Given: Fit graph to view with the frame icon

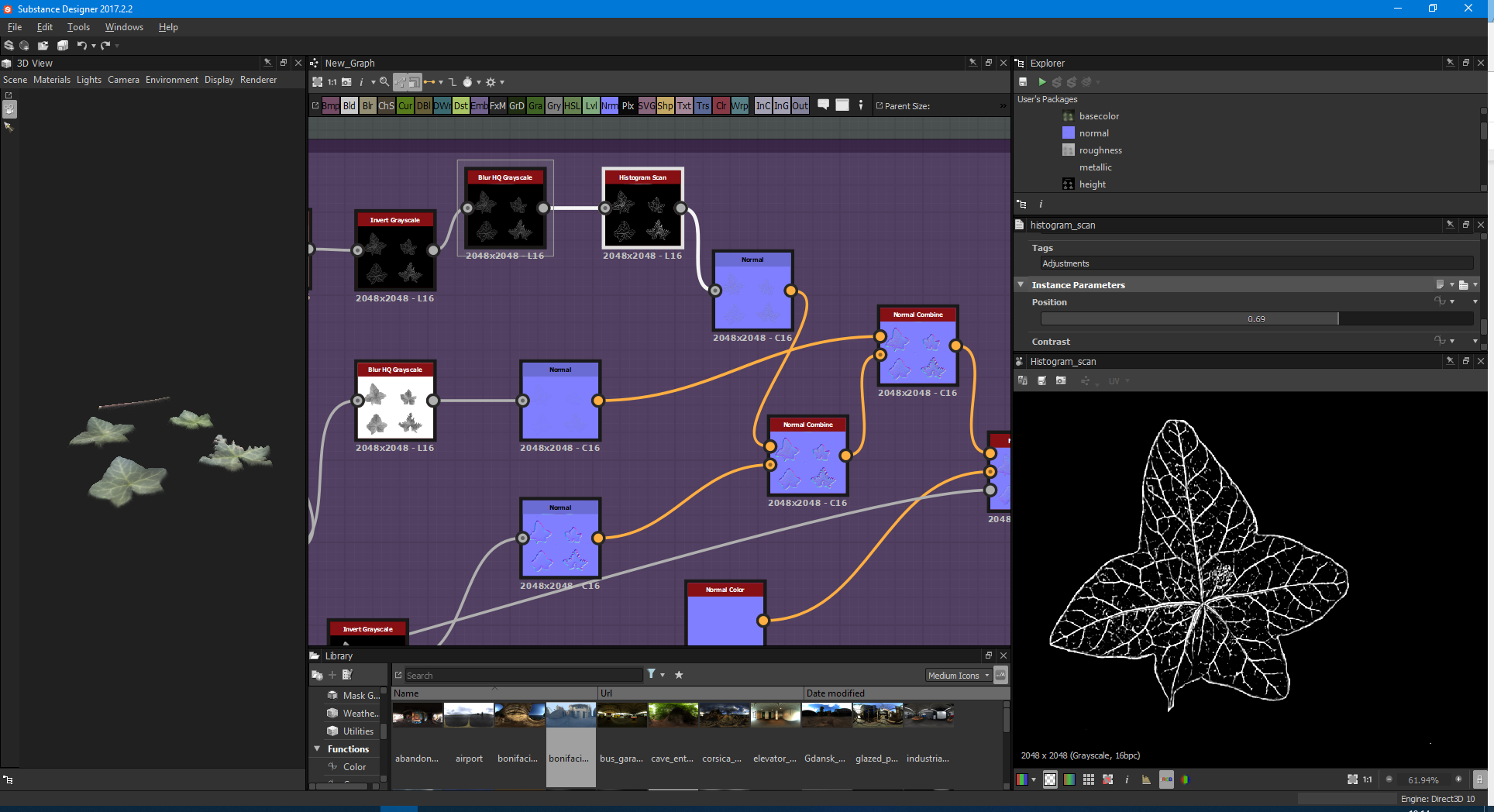Looking at the screenshot, I should tap(317, 81).
